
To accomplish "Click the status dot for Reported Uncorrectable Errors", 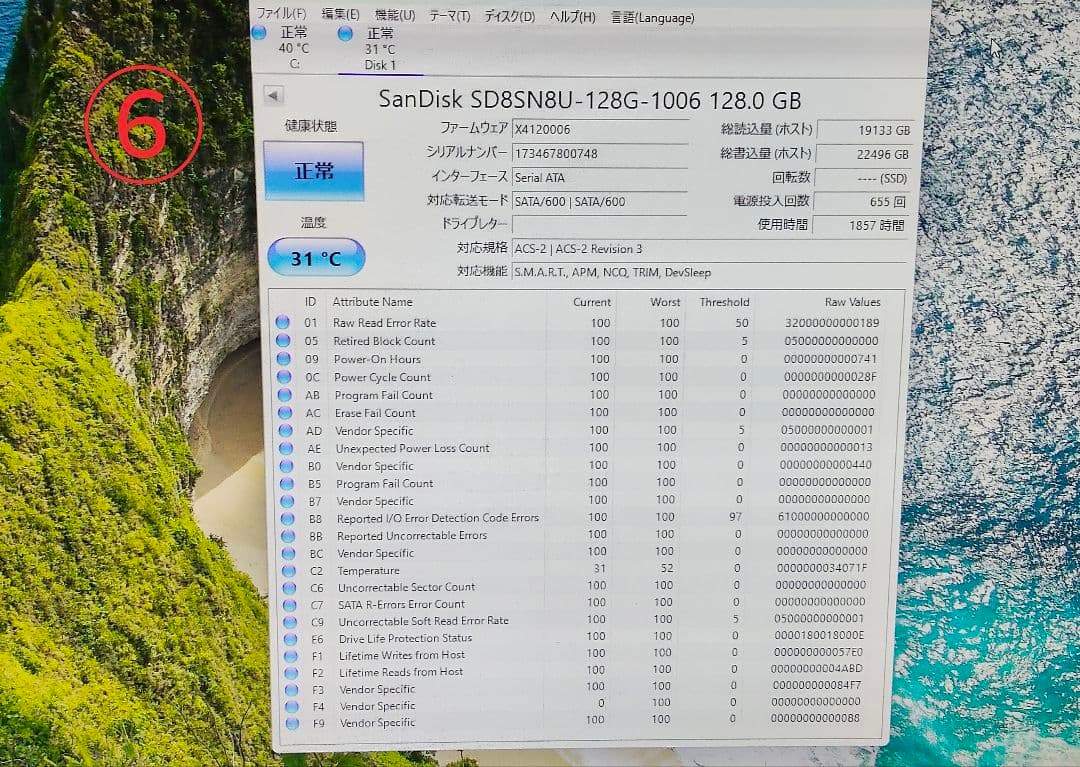I will click(289, 535).
